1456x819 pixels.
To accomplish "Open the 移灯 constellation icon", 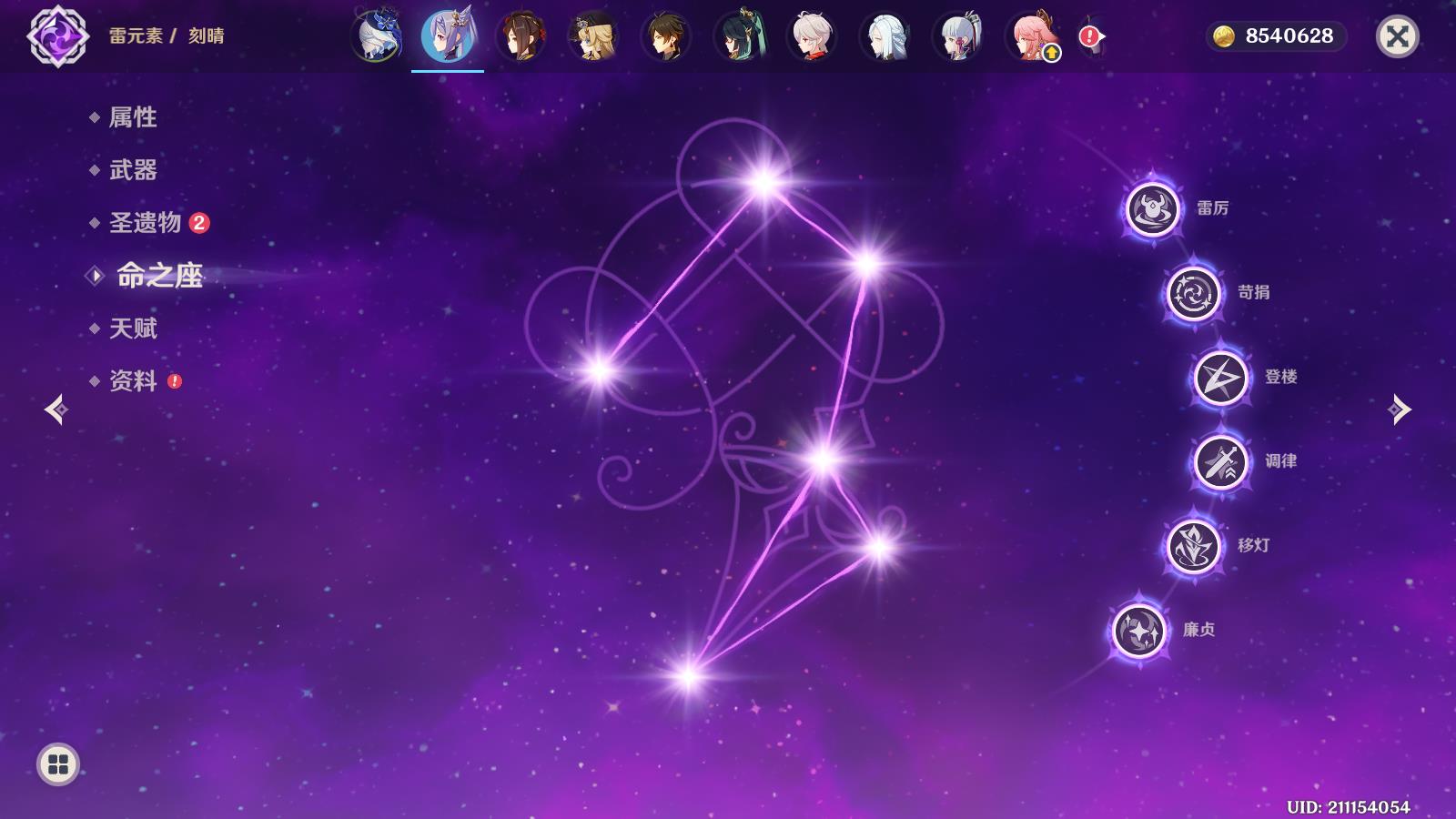I will pyautogui.click(x=1193, y=546).
